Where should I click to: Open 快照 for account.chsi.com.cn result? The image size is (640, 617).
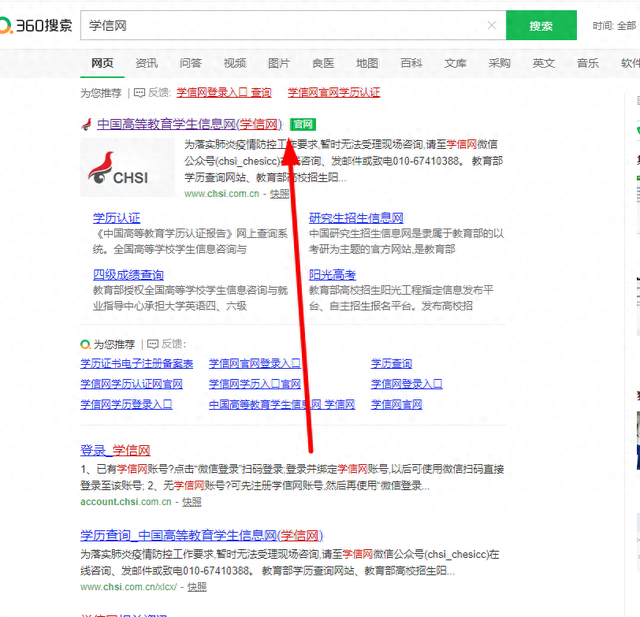pyautogui.click(x=192, y=502)
